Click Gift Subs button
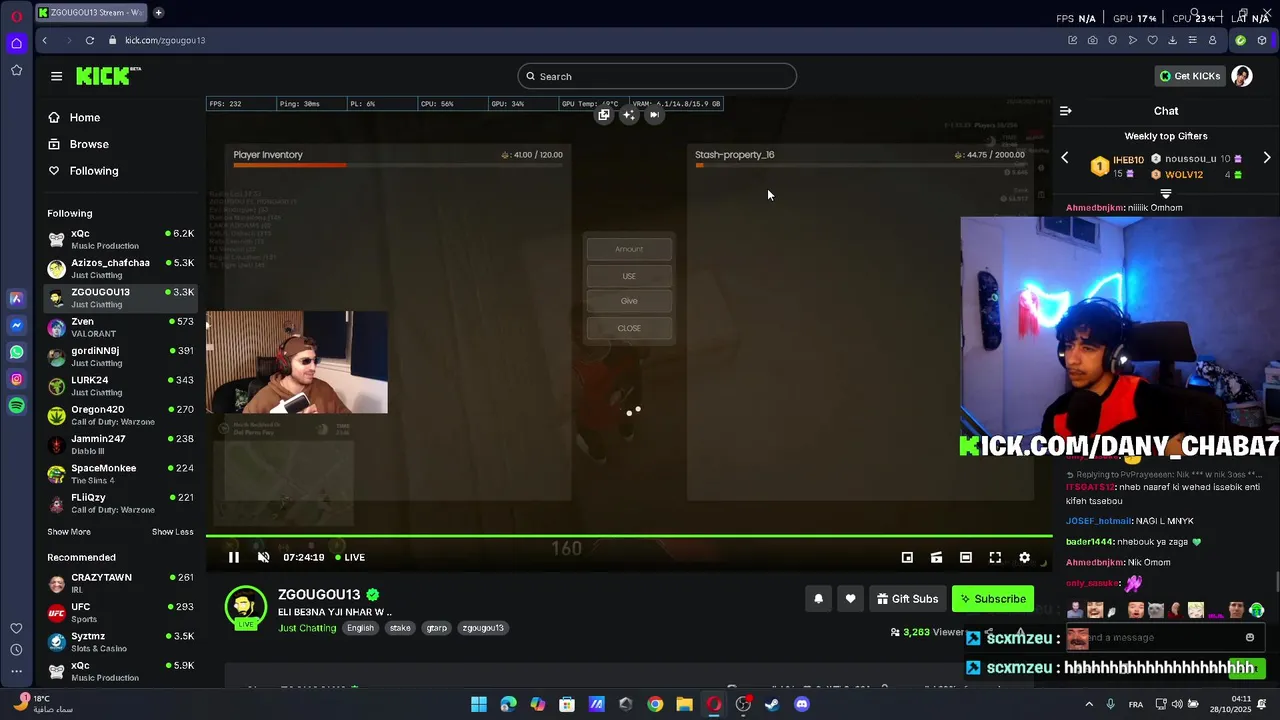 point(907,599)
